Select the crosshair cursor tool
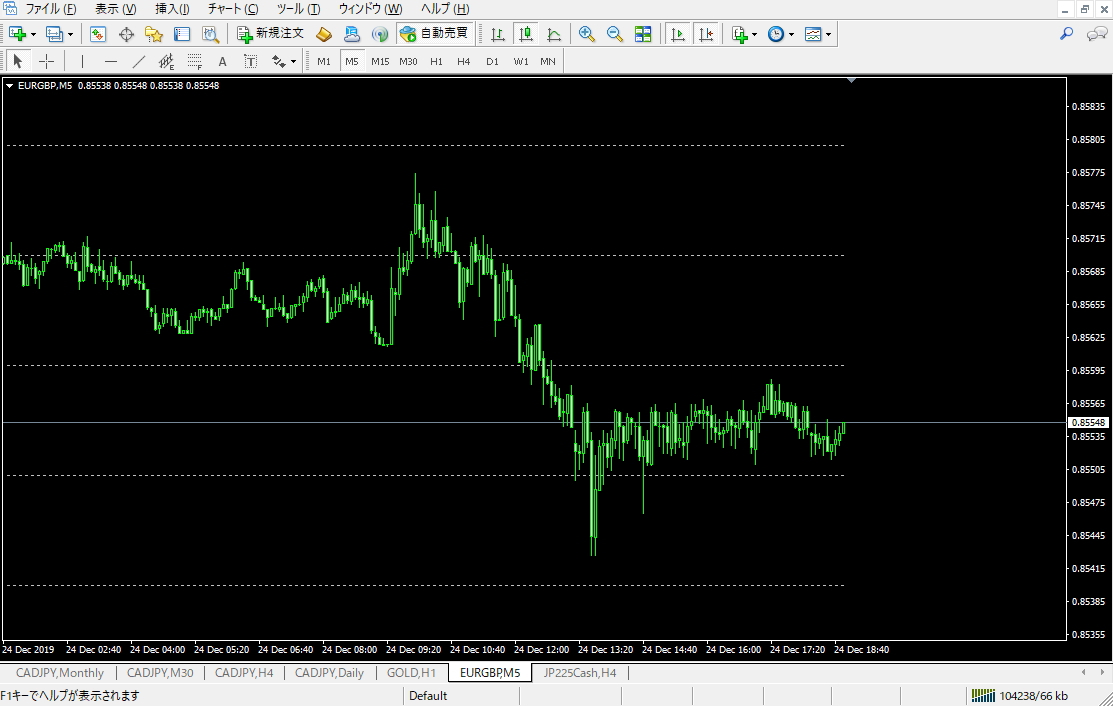 point(46,62)
